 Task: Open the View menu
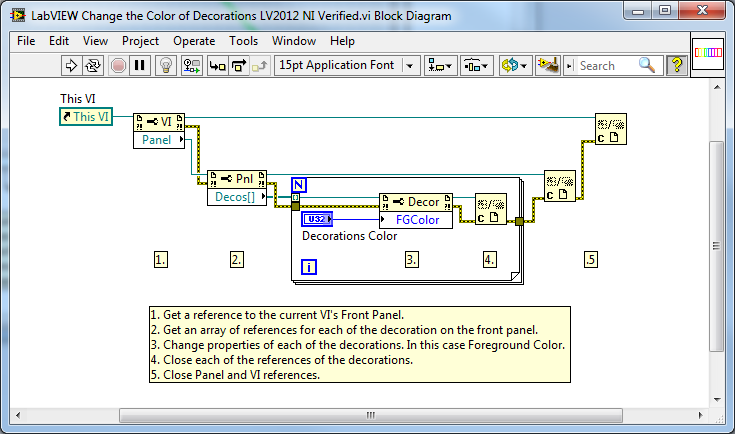96,41
